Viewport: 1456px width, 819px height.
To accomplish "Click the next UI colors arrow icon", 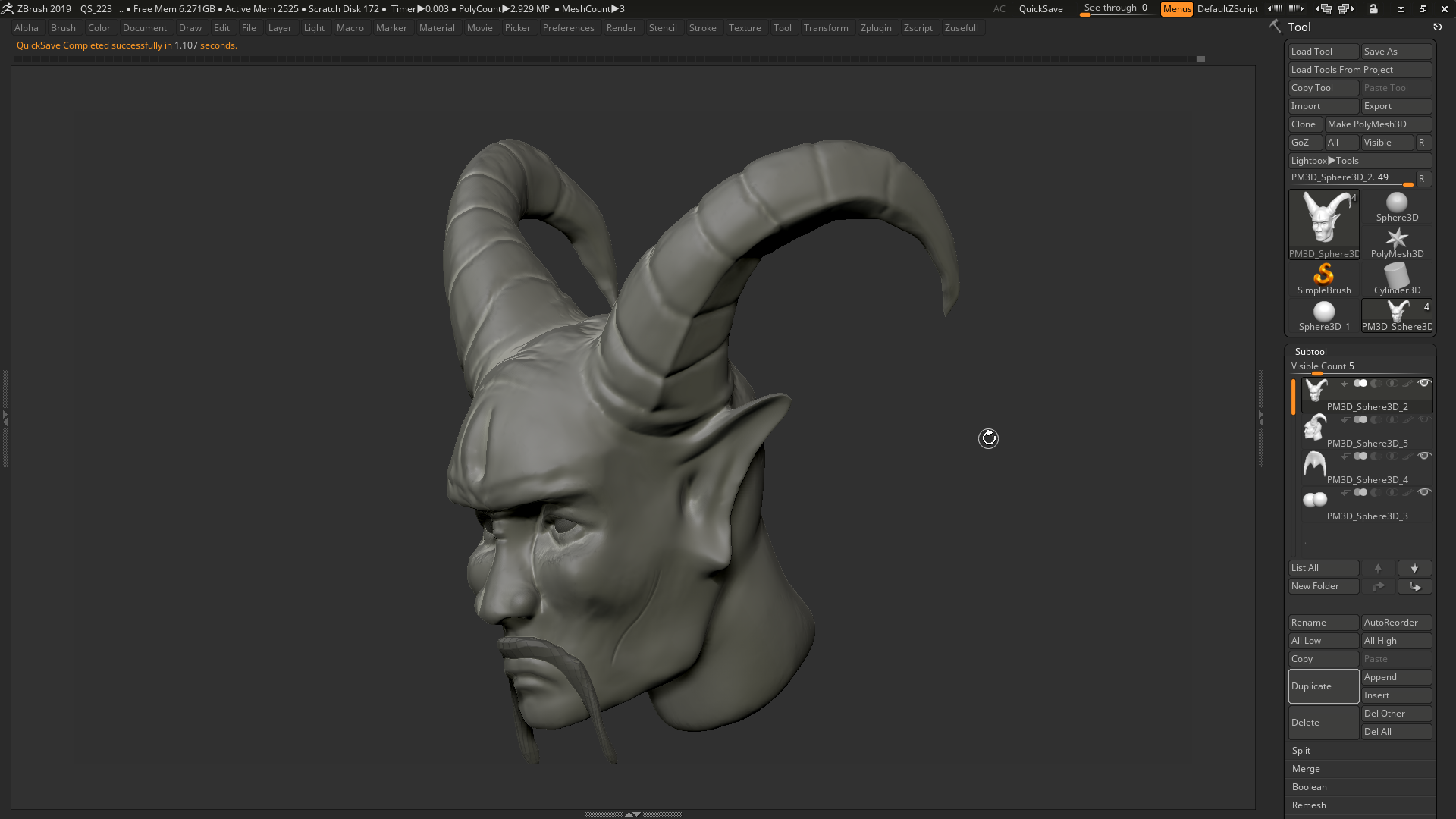I will (x=1296, y=8).
